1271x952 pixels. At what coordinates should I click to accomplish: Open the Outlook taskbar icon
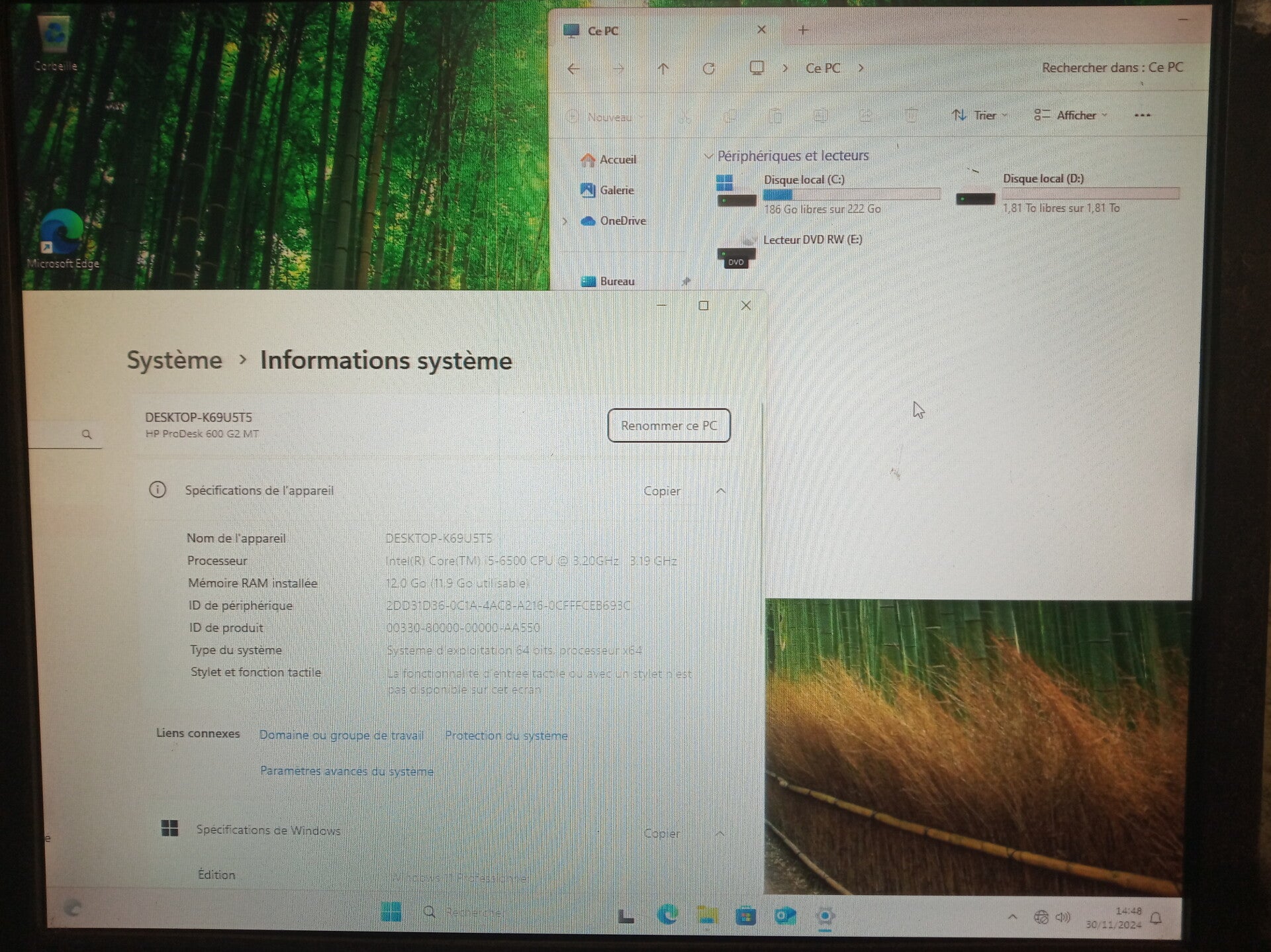(x=785, y=916)
